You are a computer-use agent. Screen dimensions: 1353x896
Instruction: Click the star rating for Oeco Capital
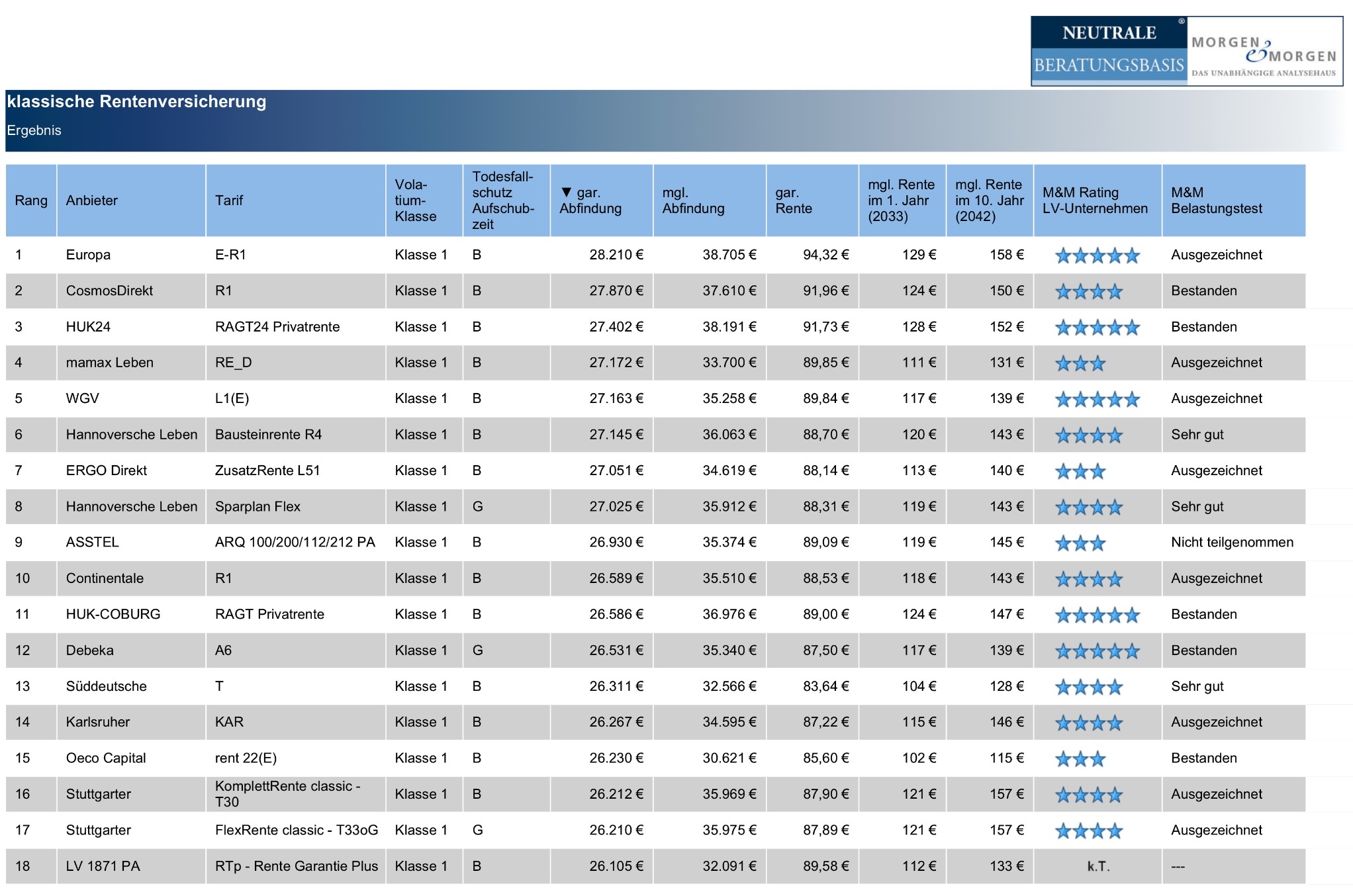pos(1080,759)
